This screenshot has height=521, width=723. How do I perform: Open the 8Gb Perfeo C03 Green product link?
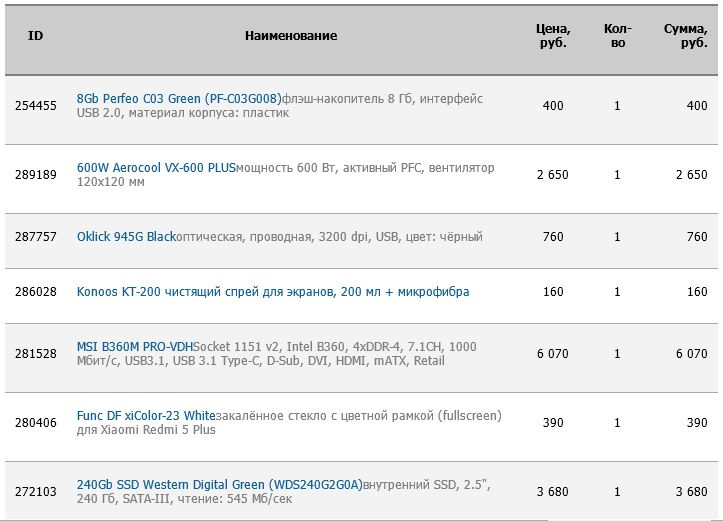pyautogui.click(x=179, y=99)
